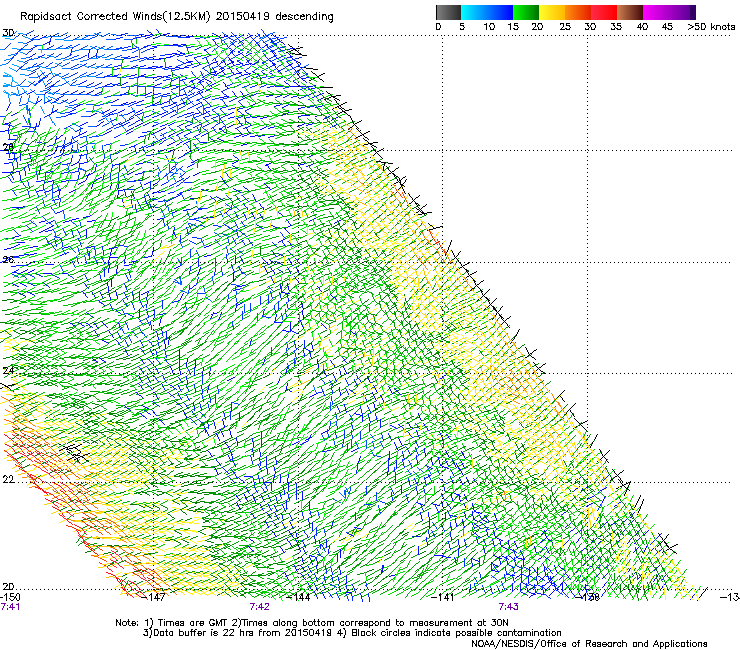Select the cyan-blue 5-15 knots legend swatch
The width and height of the screenshot is (740, 650).
pyautogui.click(x=487, y=12)
